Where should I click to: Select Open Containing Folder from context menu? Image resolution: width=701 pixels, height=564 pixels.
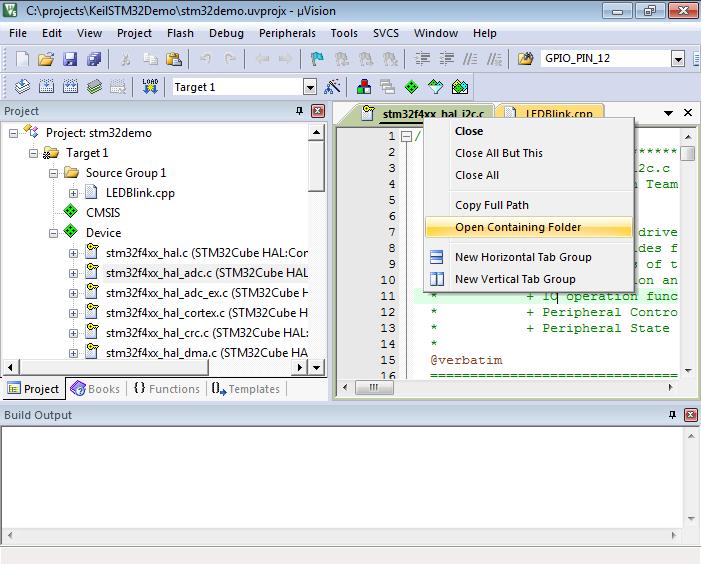[517, 227]
